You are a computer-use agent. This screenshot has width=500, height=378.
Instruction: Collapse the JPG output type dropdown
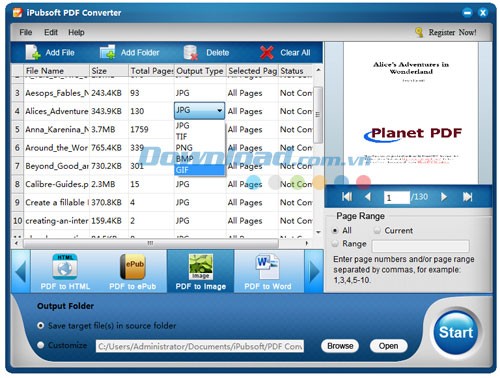pyautogui.click(x=220, y=110)
